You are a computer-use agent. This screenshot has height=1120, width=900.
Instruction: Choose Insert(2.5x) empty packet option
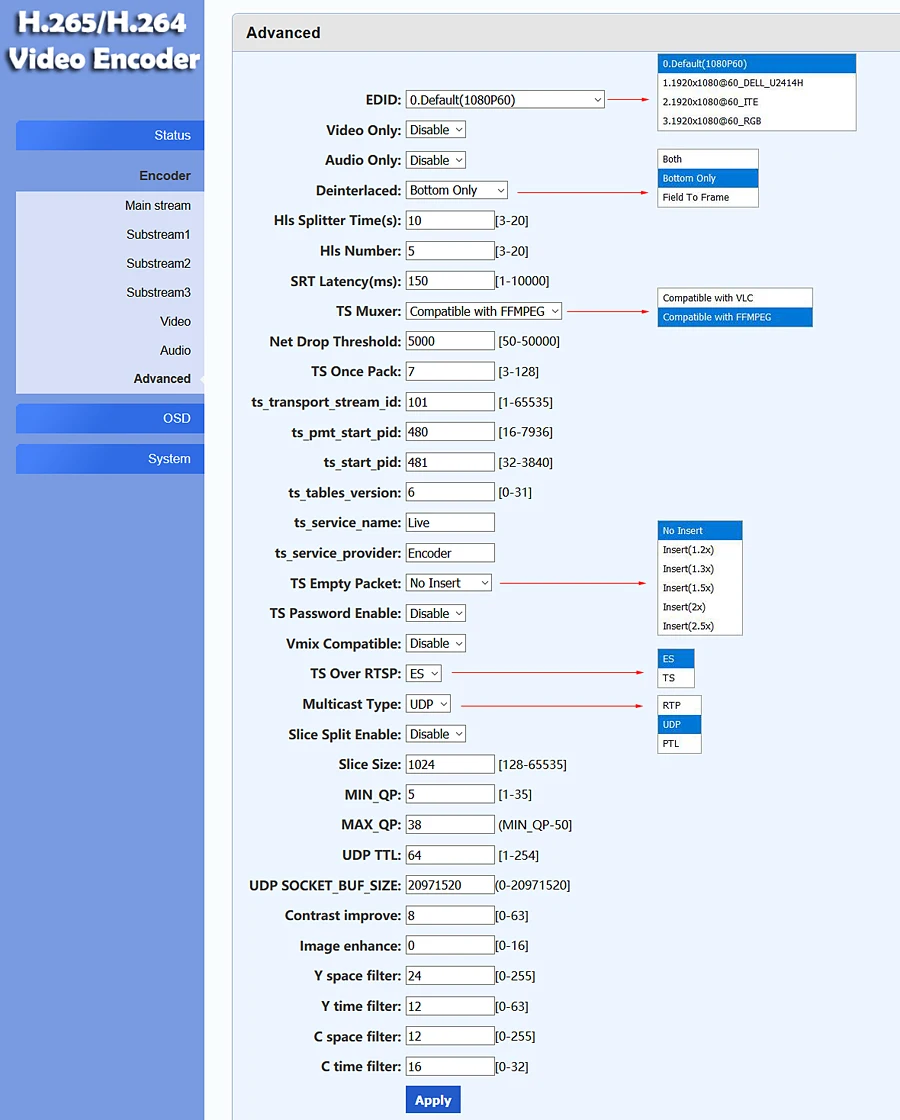point(700,626)
